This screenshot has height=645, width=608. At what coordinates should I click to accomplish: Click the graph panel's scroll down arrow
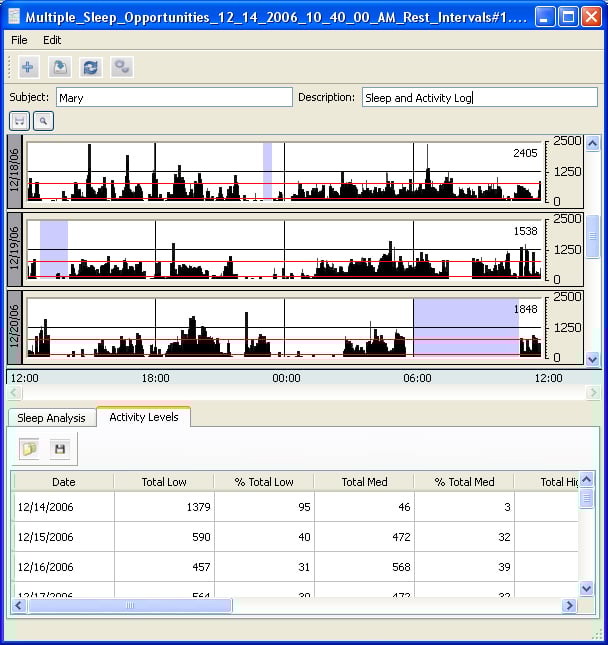click(592, 358)
